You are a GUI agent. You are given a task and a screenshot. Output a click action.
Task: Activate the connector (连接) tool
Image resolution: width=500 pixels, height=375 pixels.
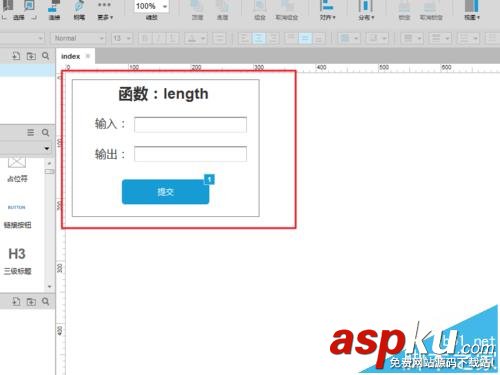54,10
